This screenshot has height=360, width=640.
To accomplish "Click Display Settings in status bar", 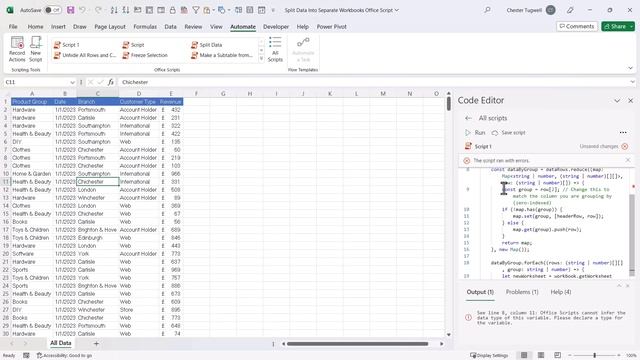I will (x=489, y=355).
